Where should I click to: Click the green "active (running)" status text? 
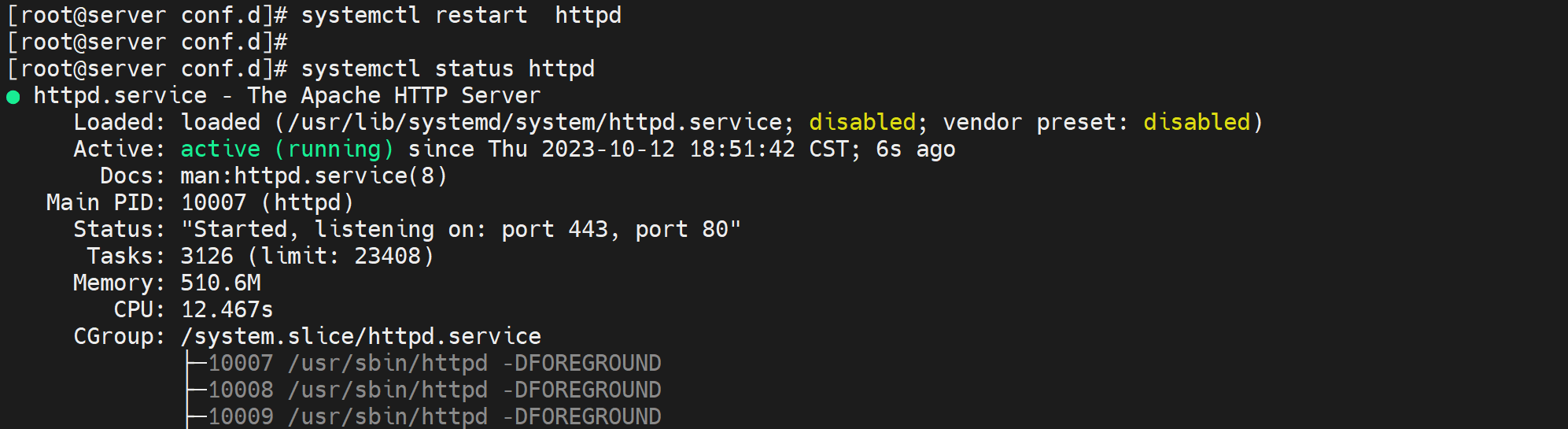point(287,150)
